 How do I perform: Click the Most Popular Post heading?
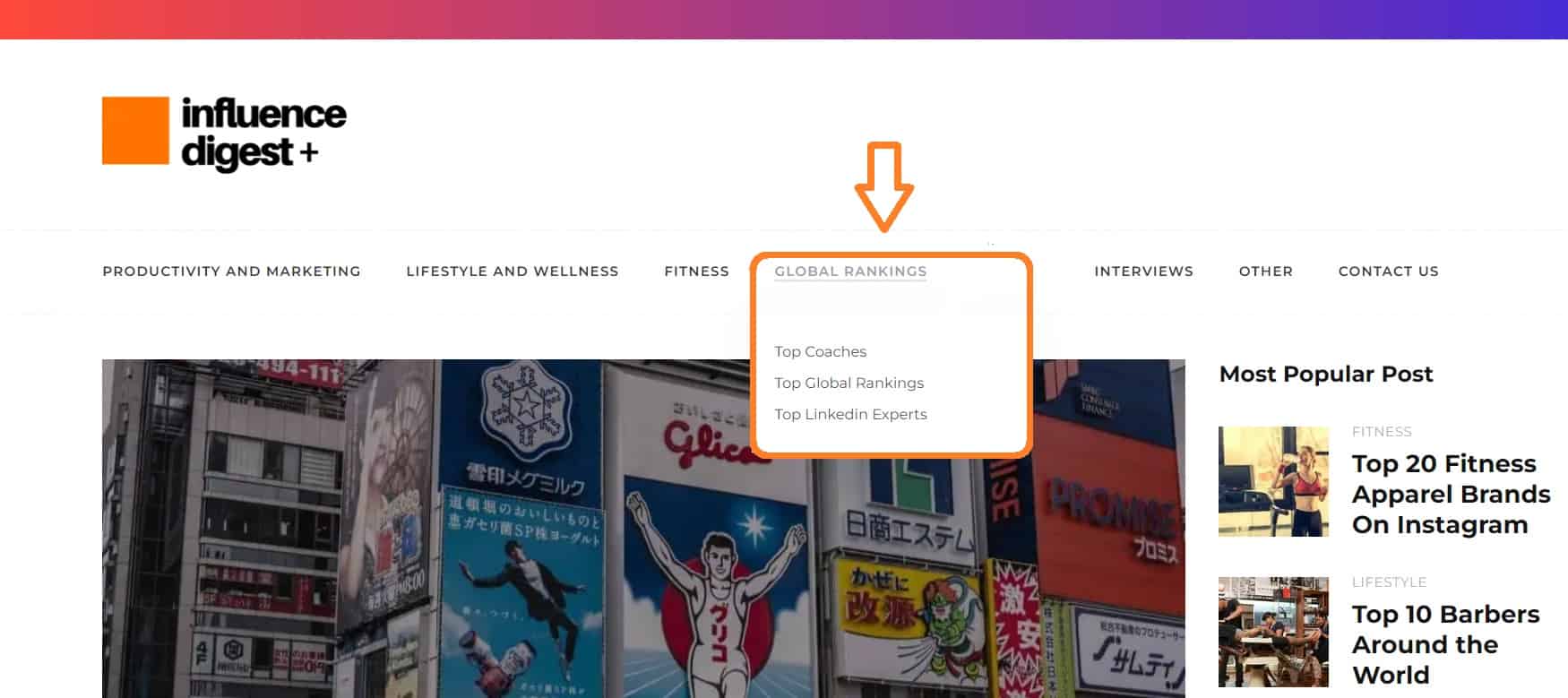1326,374
